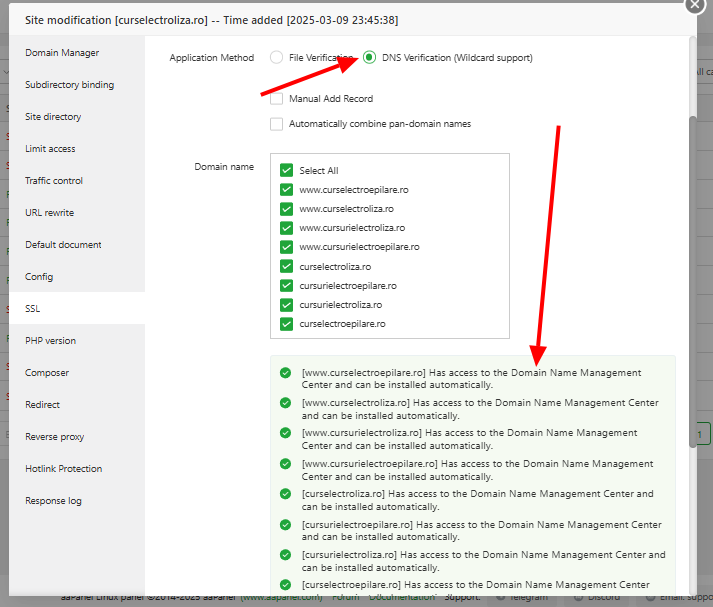Uncheck cursurielectroepilare.ro domain checkbox
The height and width of the screenshot is (607, 713).
click(x=287, y=286)
